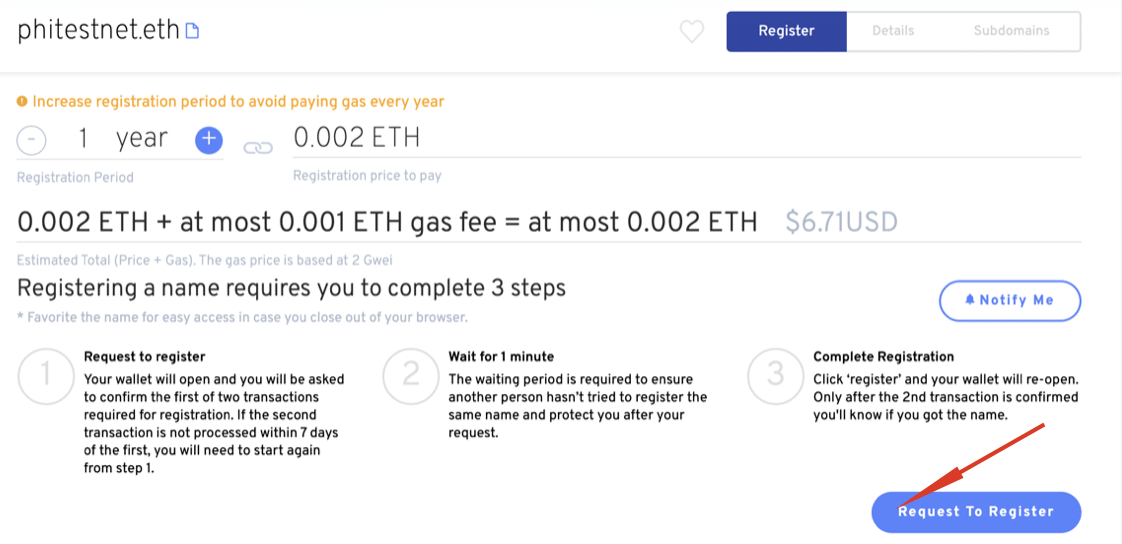
Task: Increase registration period with the plus button
Action: (209, 140)
